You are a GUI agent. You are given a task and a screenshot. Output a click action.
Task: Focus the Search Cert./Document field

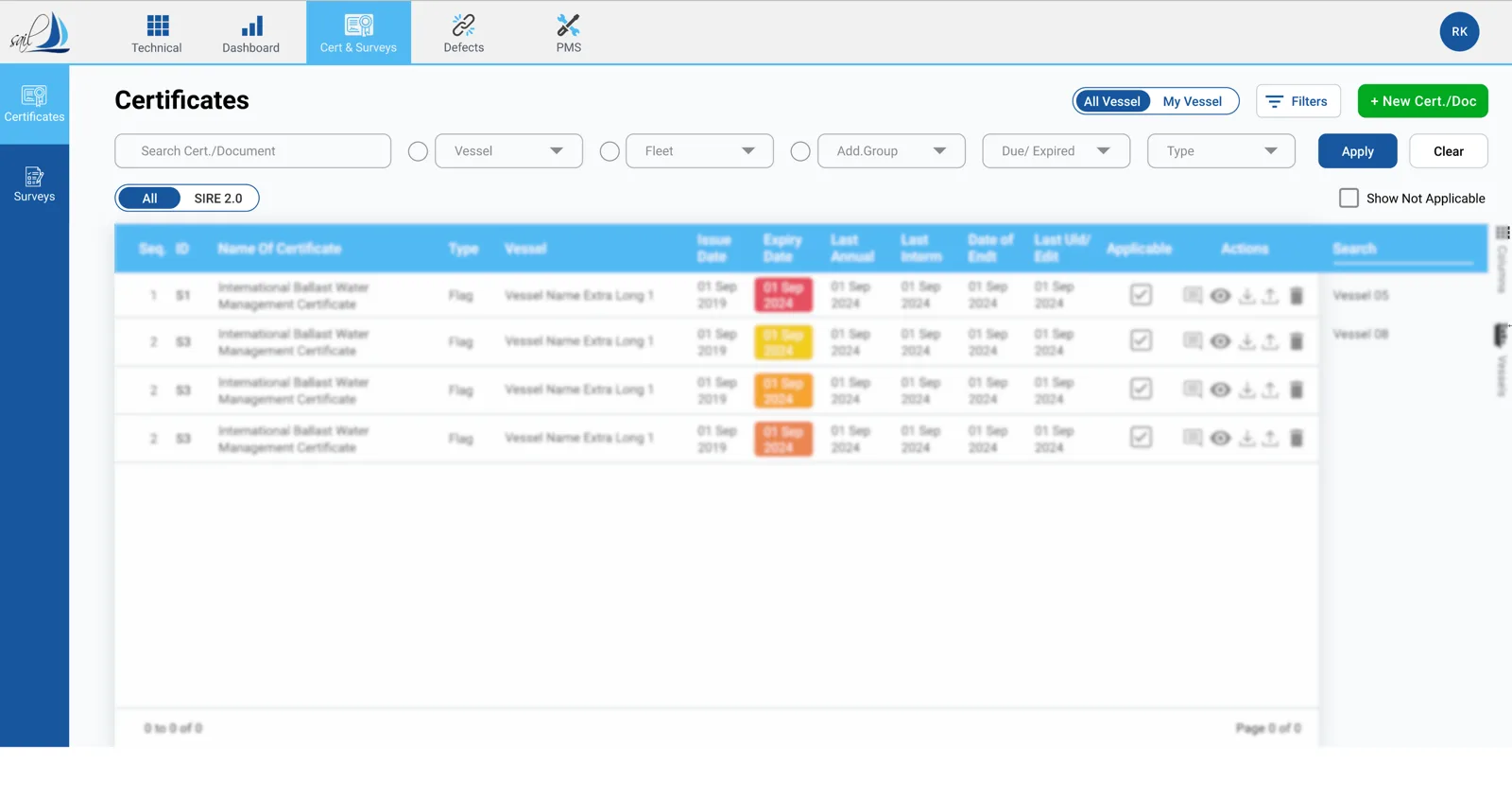pos(253,151)
